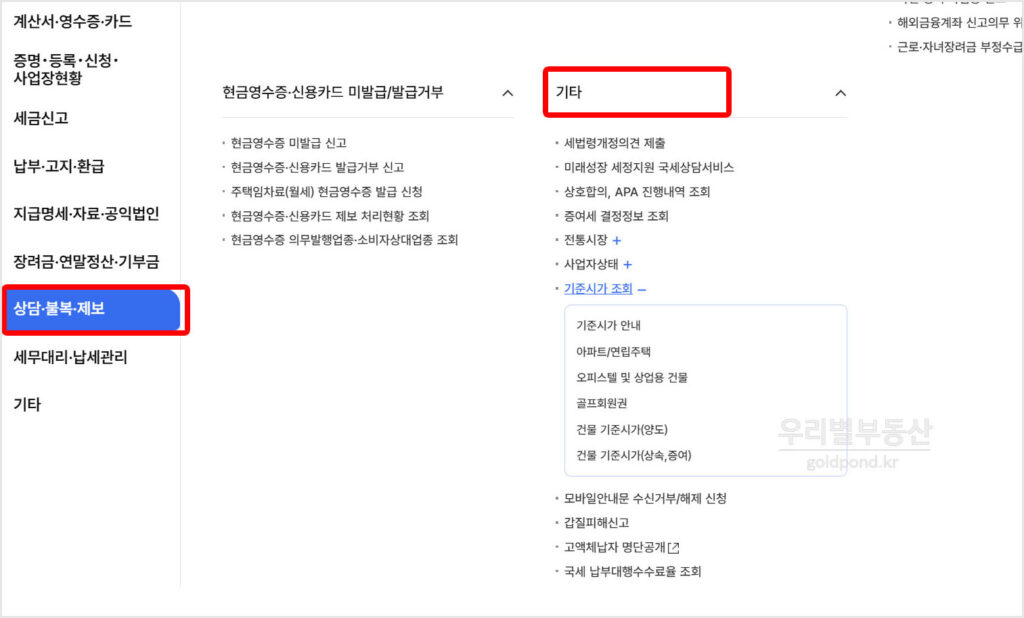Open 주택임차료(월세) 현금영수증 발급 신청
1024x618 pixels.
[327, 191]
